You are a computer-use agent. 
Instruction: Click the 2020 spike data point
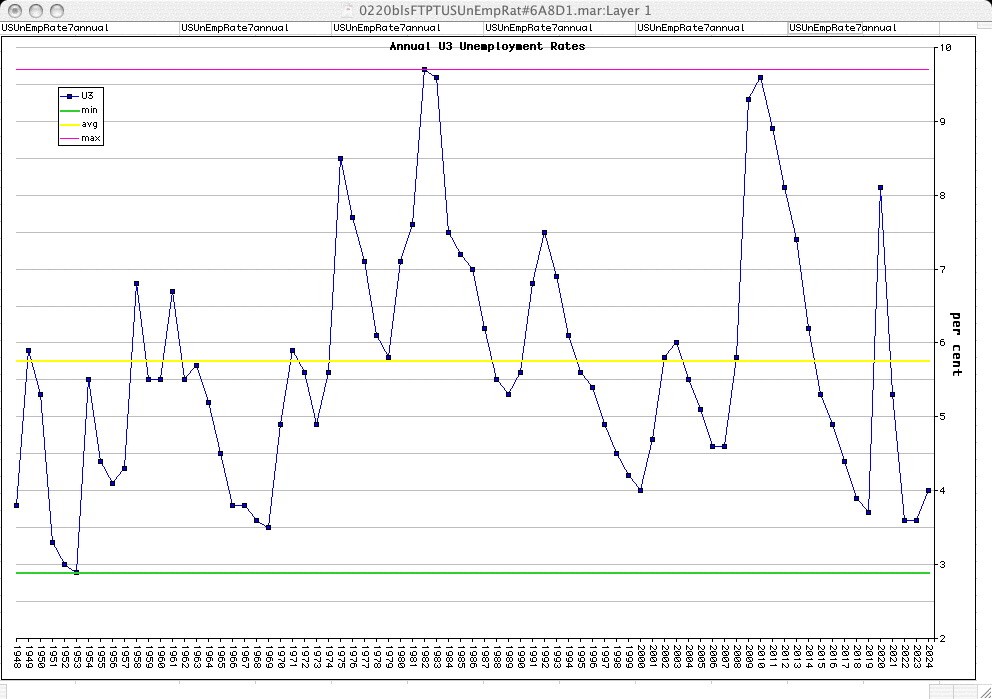coord(880,188)
